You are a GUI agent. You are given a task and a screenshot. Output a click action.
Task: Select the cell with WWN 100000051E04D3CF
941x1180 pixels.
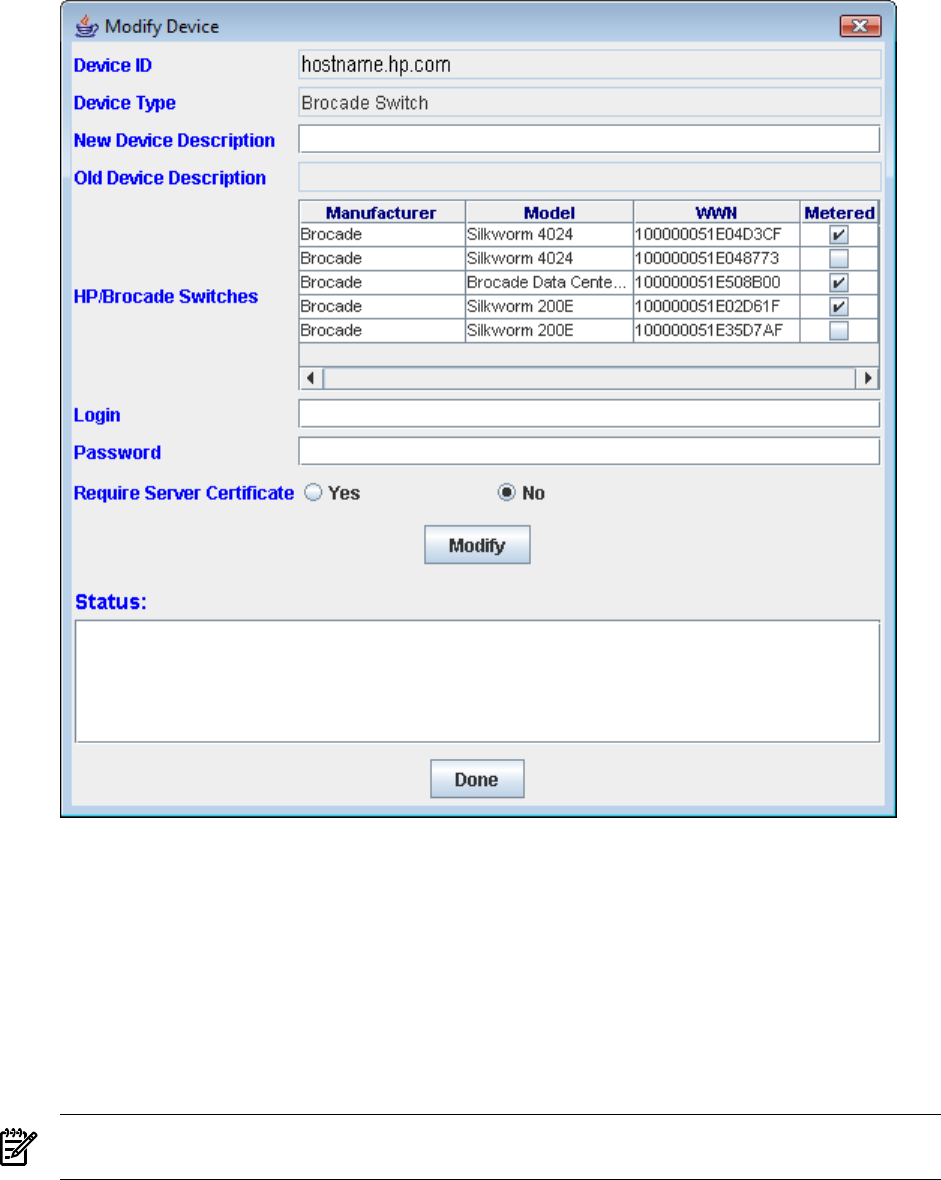coord(717,235)
